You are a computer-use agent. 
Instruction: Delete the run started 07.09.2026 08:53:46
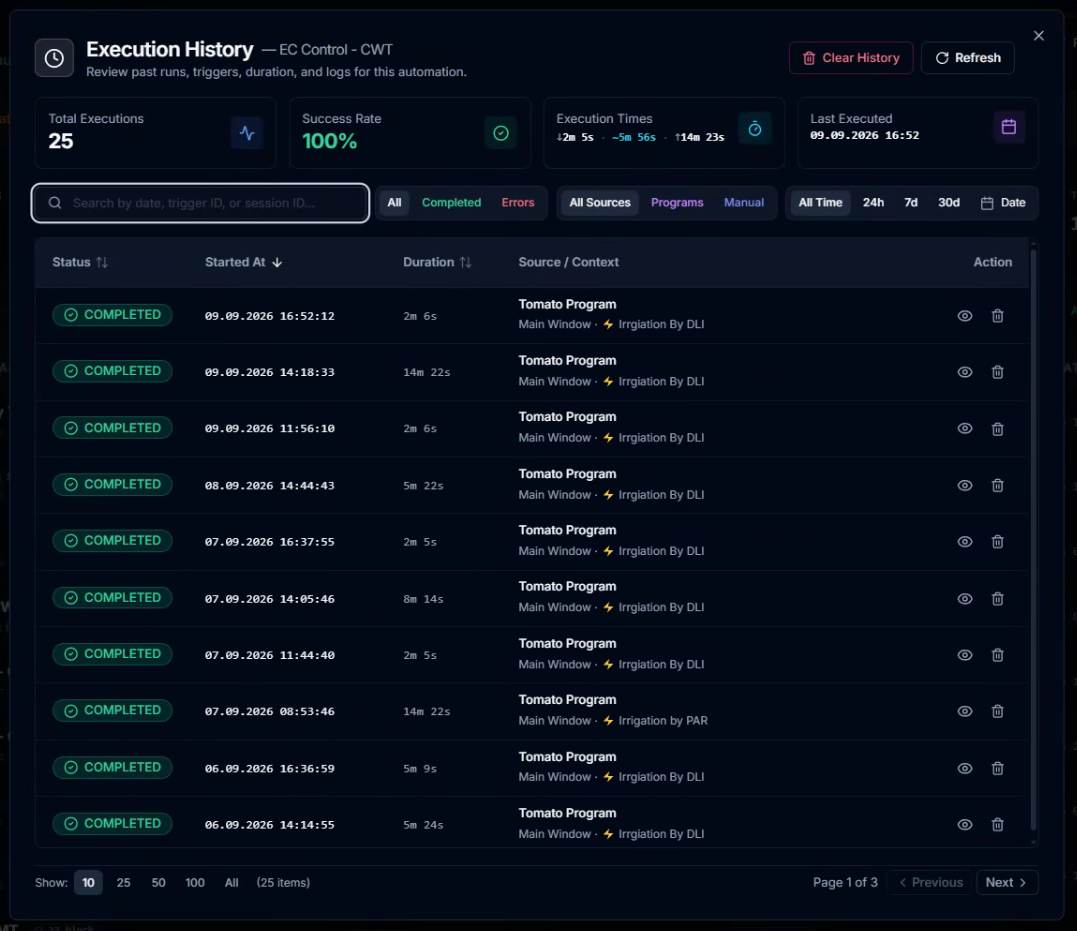[997, 711]
